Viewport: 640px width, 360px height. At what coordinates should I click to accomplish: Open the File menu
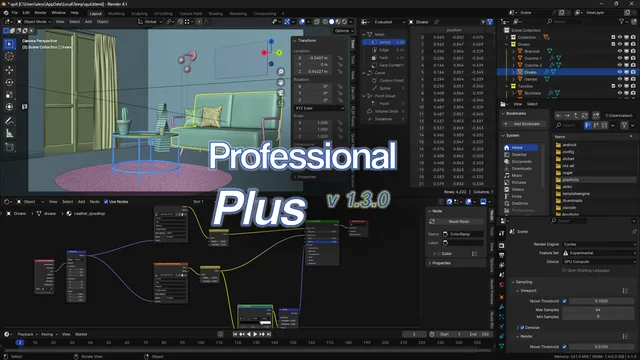(15, 13)
